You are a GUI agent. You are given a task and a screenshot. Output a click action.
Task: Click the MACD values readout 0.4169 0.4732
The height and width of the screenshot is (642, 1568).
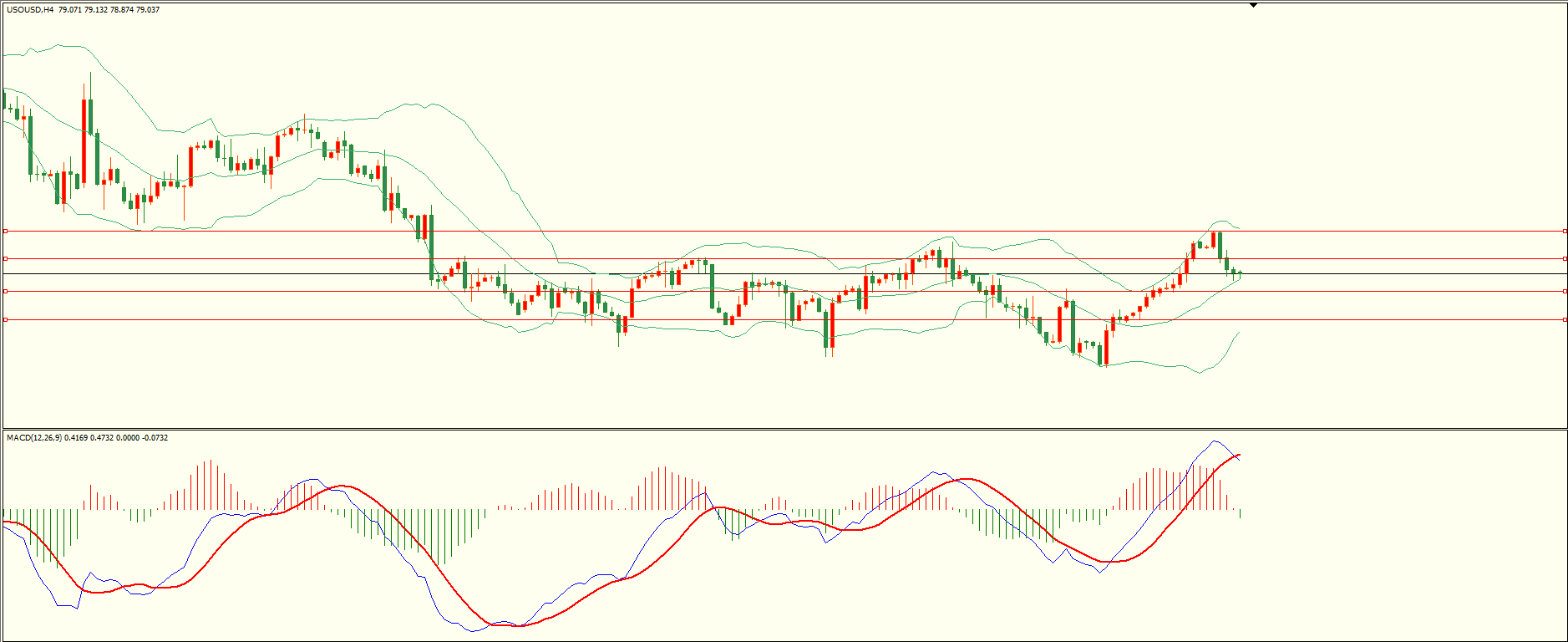click(x=89, y=437)
